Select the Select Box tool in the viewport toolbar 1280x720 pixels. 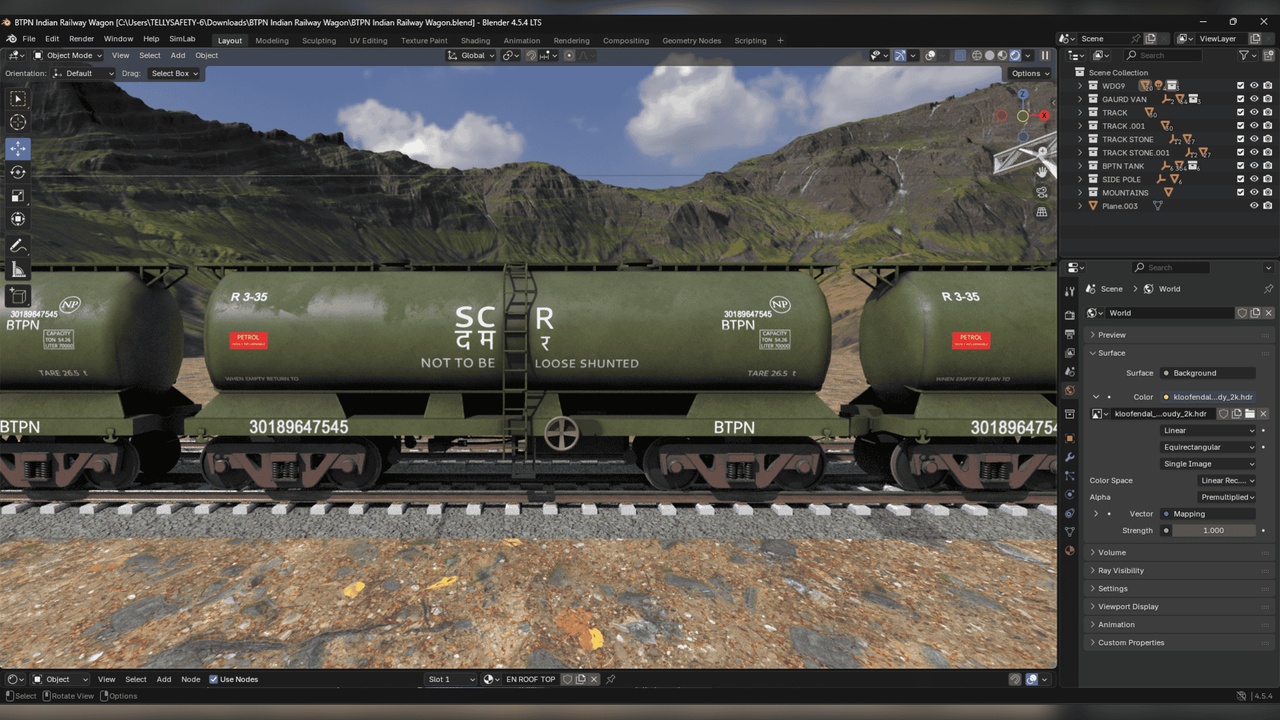click(18, 98)
